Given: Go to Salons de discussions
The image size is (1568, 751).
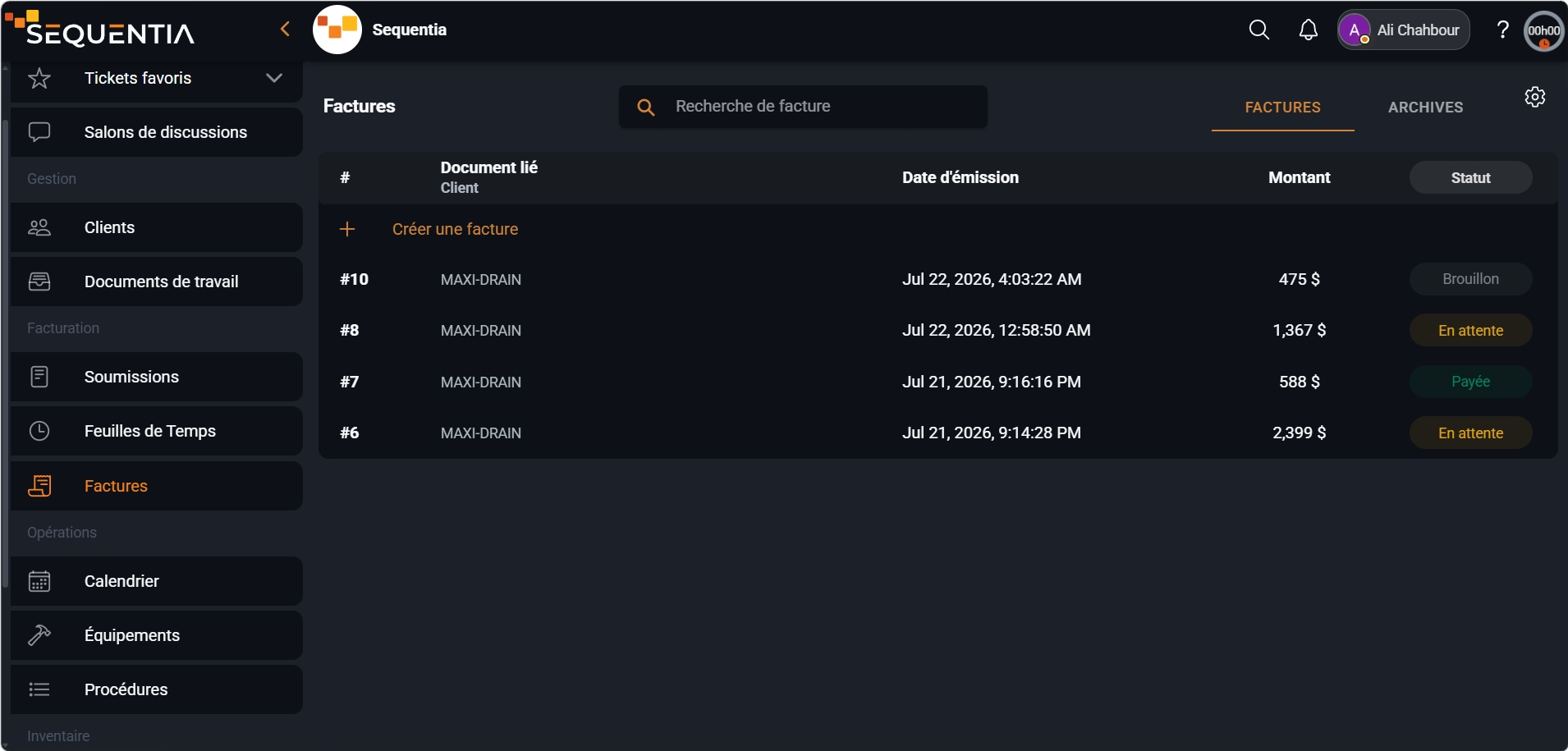Looking at the screenshot, I should (x=157, y=132).
